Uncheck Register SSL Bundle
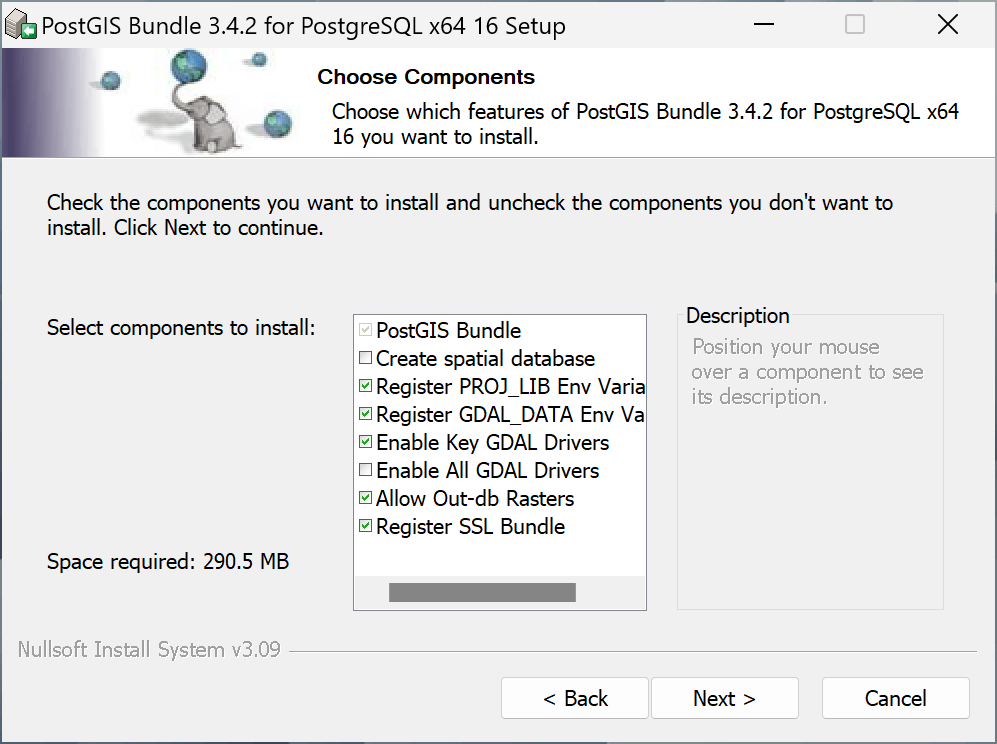 pos(366,527)
